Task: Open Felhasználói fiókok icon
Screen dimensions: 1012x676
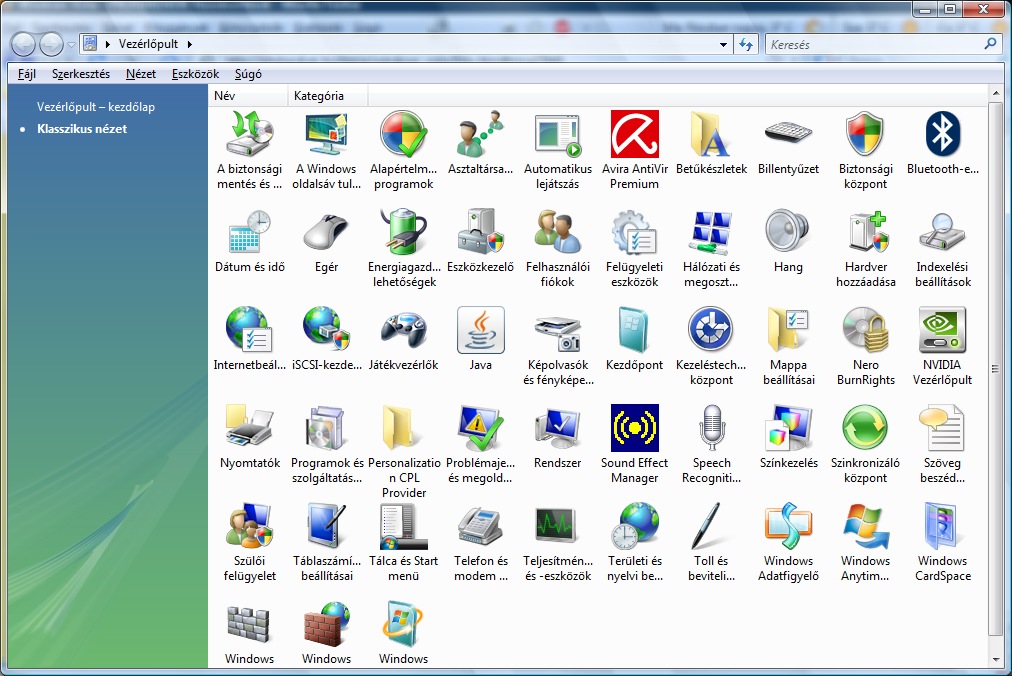Action: (558, 231)
